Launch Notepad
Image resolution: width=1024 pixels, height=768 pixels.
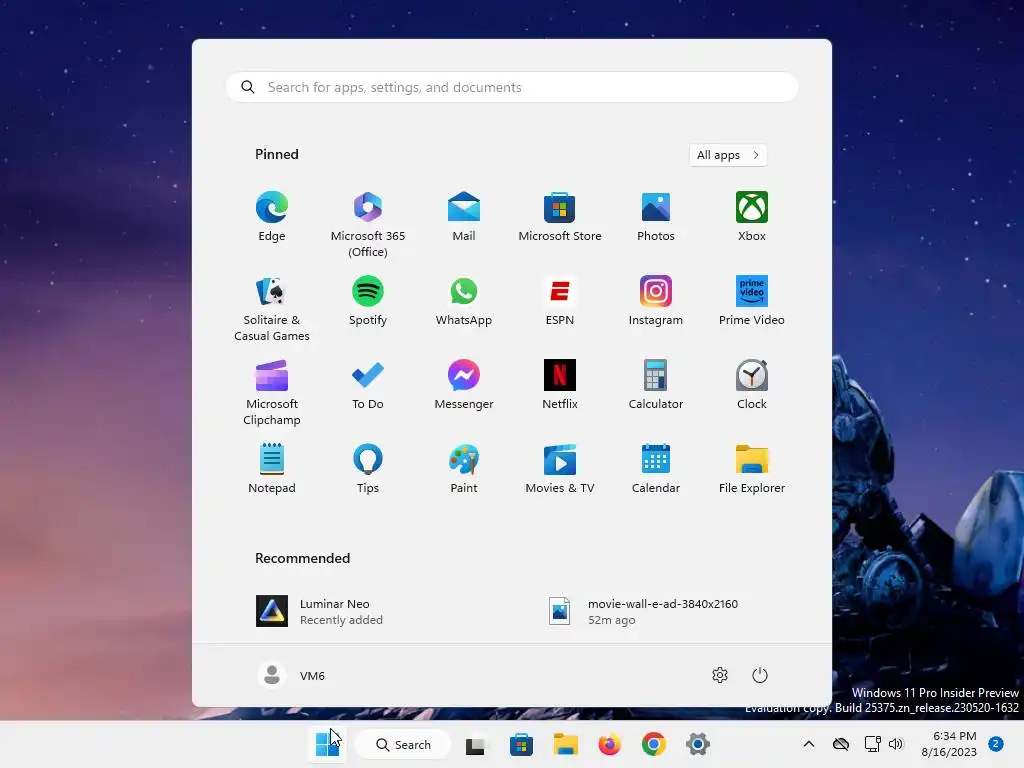[x=272, y=470]
